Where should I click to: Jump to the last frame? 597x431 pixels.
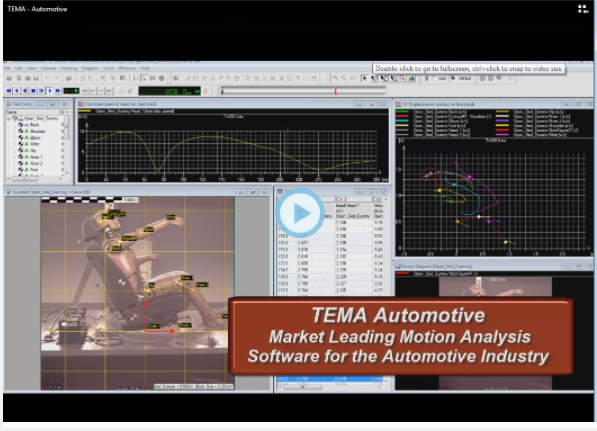point(58,91)
